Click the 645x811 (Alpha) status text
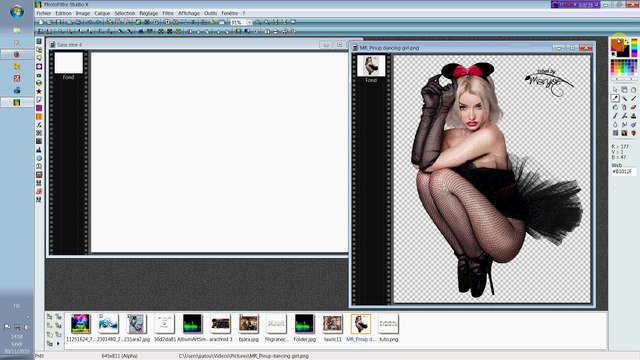 point(120,356)
